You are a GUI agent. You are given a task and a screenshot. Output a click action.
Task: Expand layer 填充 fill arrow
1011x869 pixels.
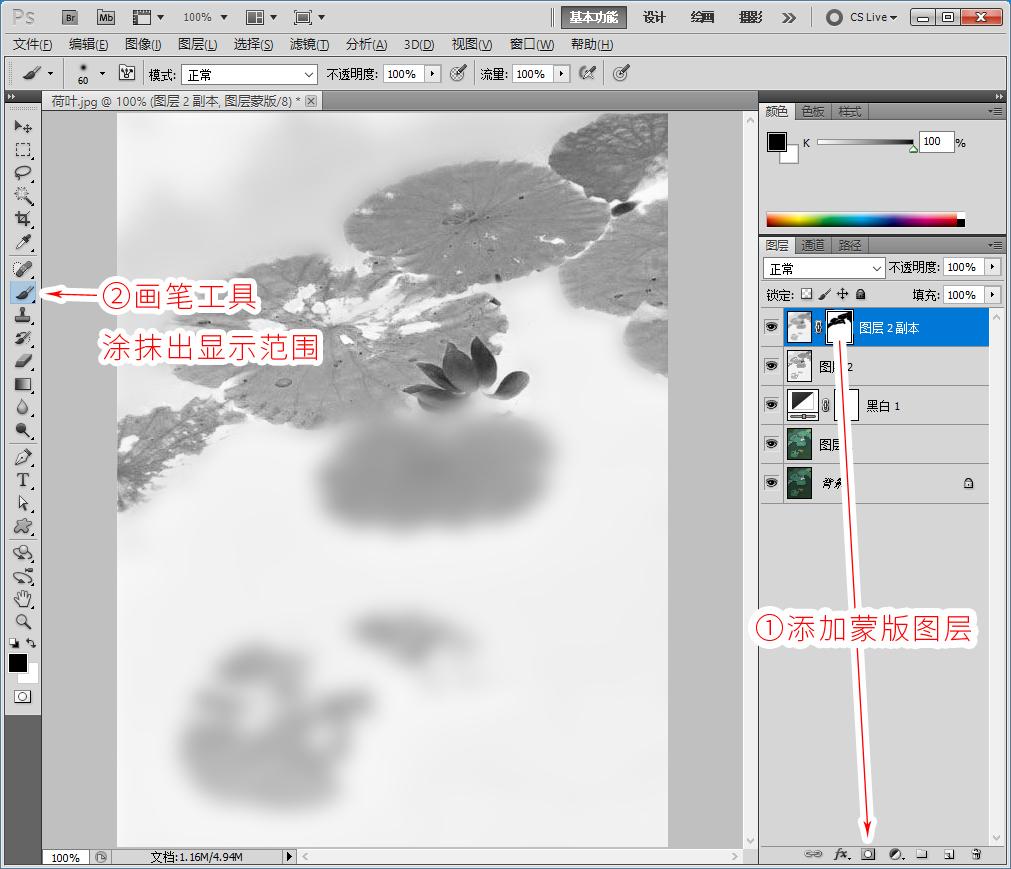point(992,295)
